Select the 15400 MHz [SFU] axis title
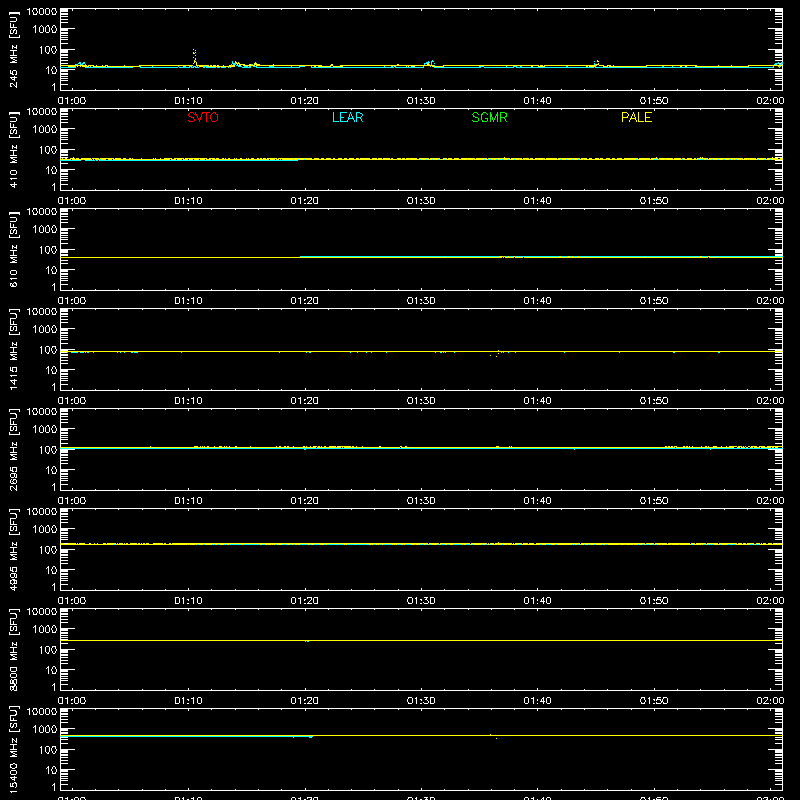 [14, 750]
